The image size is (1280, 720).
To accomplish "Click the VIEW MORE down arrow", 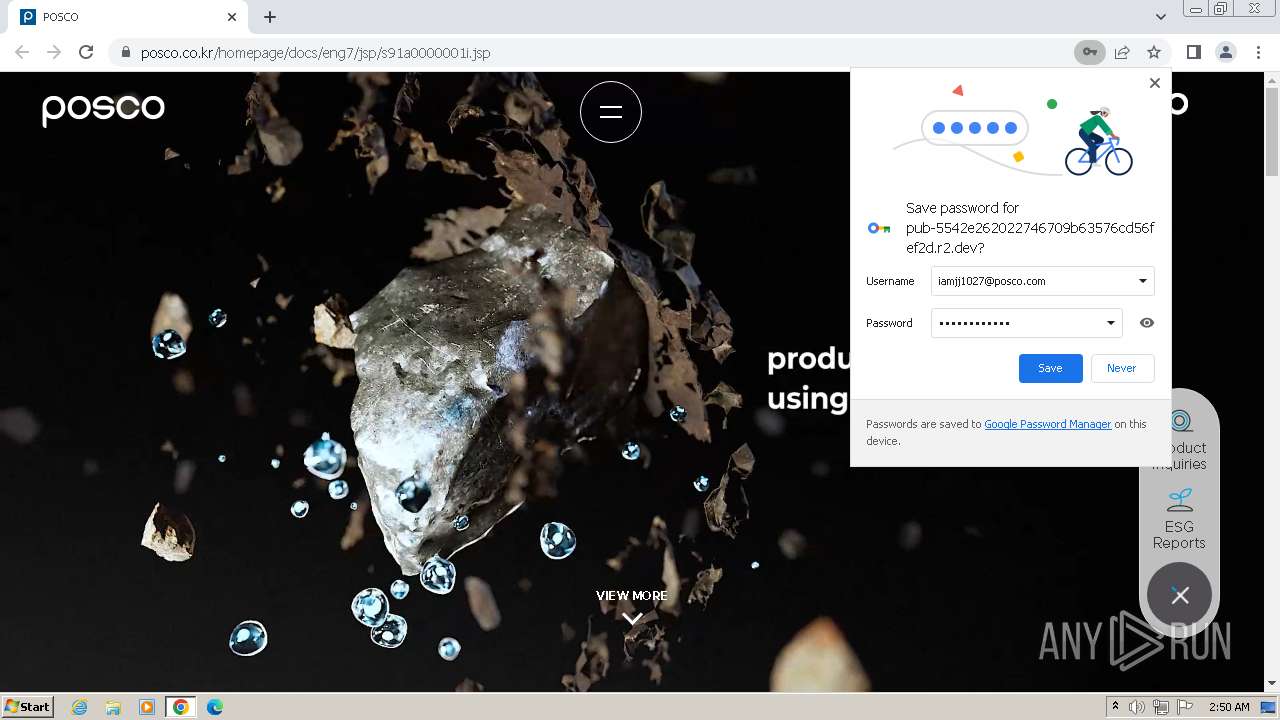I will pos(632,618).
